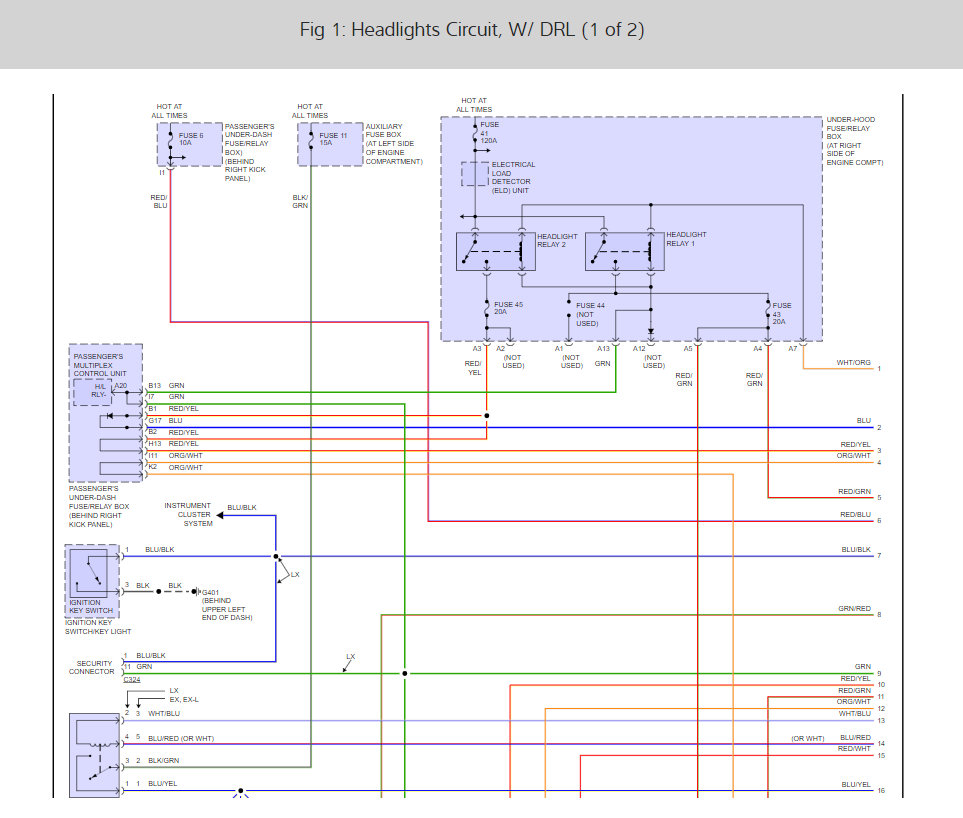Click the "K2 ORG/WHT" terminal label
Viewport: 963px width, 818px height.
tap(175, 467)
